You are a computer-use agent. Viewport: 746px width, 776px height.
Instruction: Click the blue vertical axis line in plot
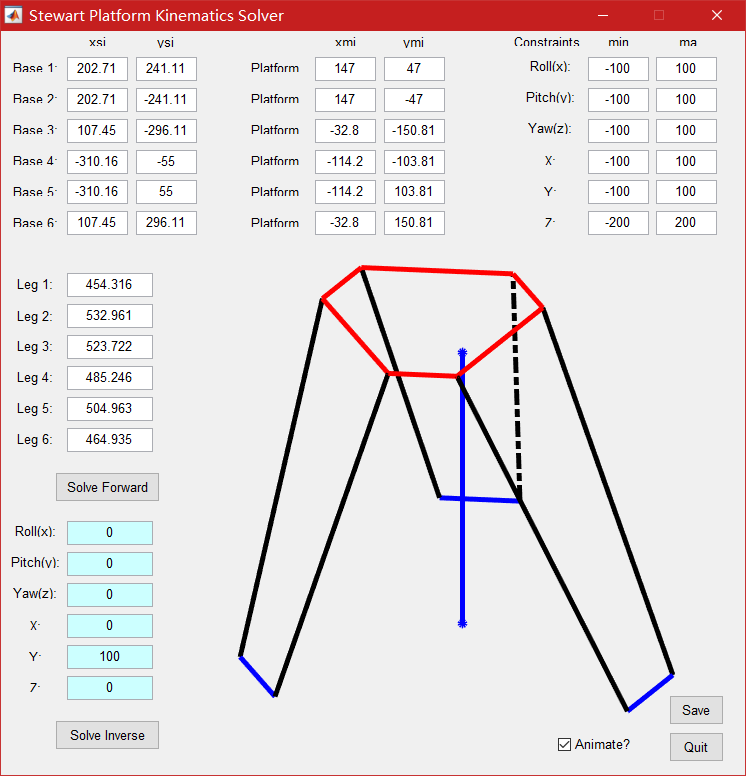(x=462, y=560)
